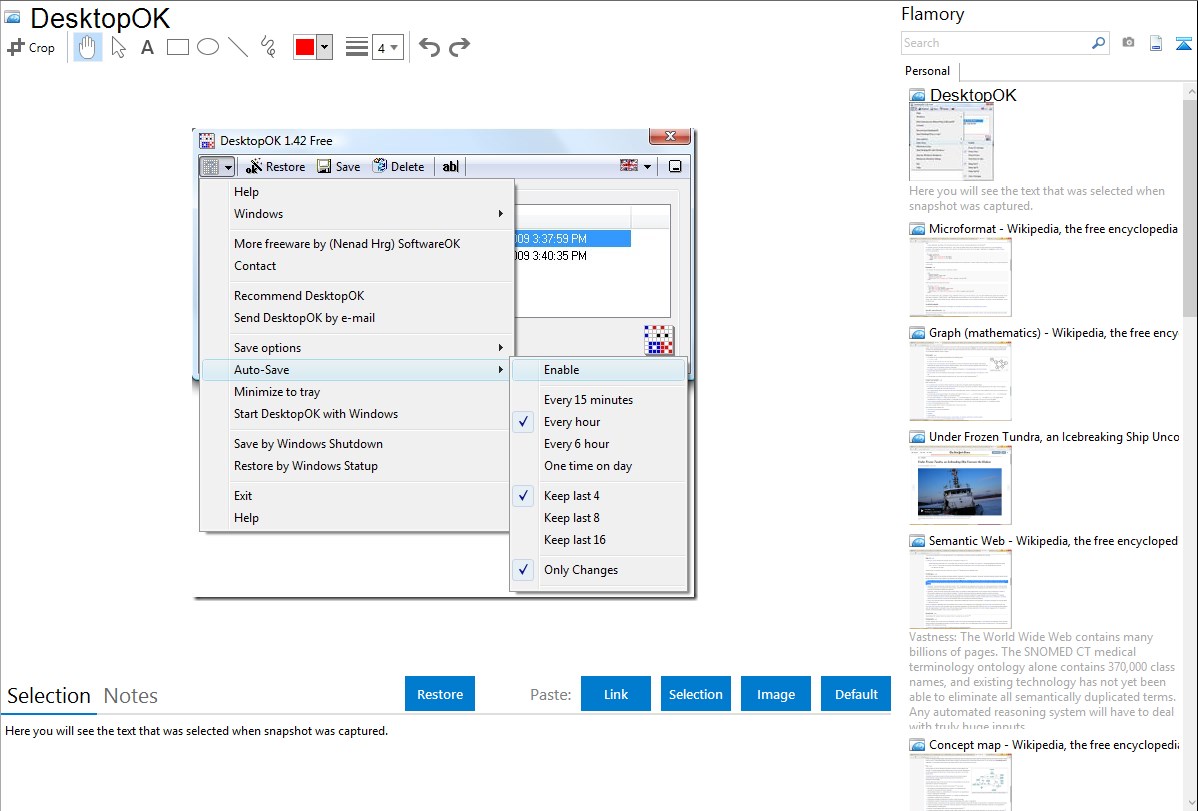
Task: Redo the last undone action
Action: tap(459, 47)
